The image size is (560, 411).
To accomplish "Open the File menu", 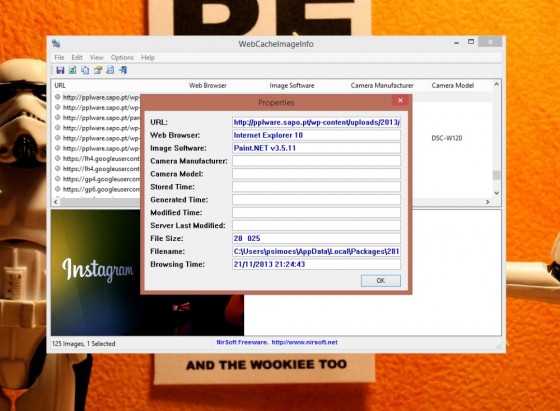I will click(x=59, y=57).
